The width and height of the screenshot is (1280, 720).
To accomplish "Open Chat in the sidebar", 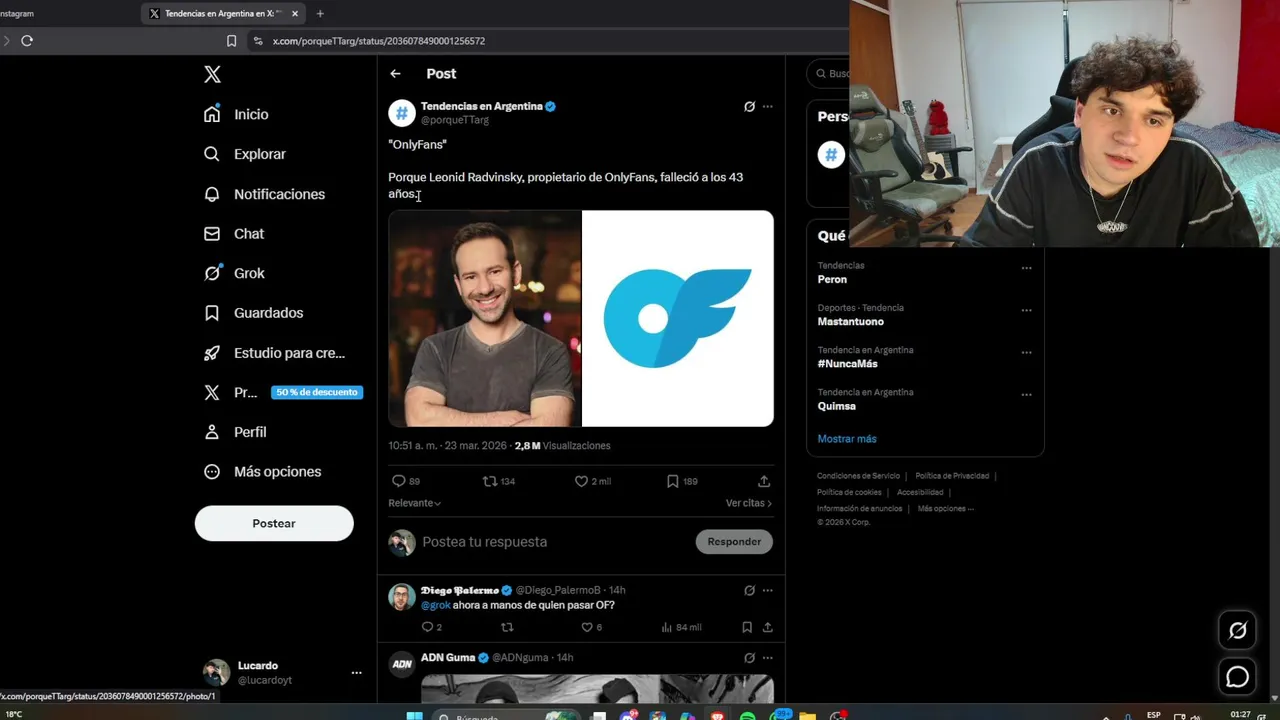I will tap(234, 233).
